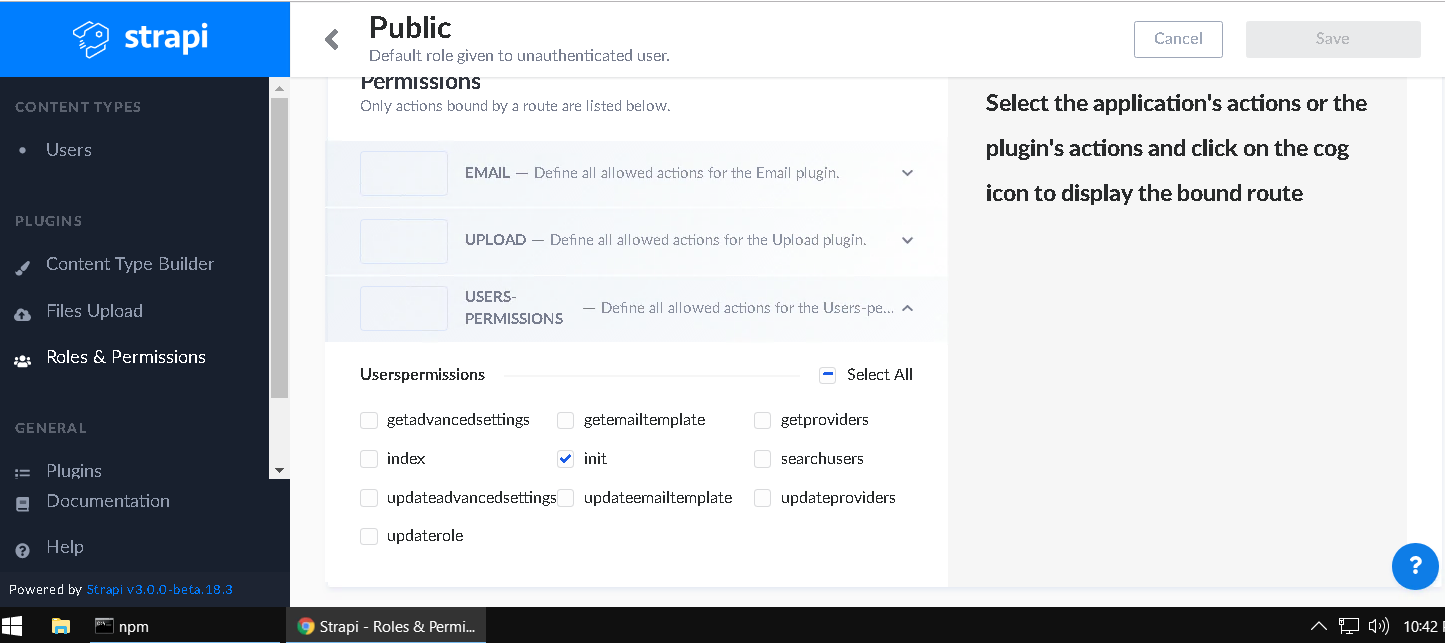This screenshot has height=643, width=1445.
Task: Click the blue floating help bubble
Action: coord(1415,567)
